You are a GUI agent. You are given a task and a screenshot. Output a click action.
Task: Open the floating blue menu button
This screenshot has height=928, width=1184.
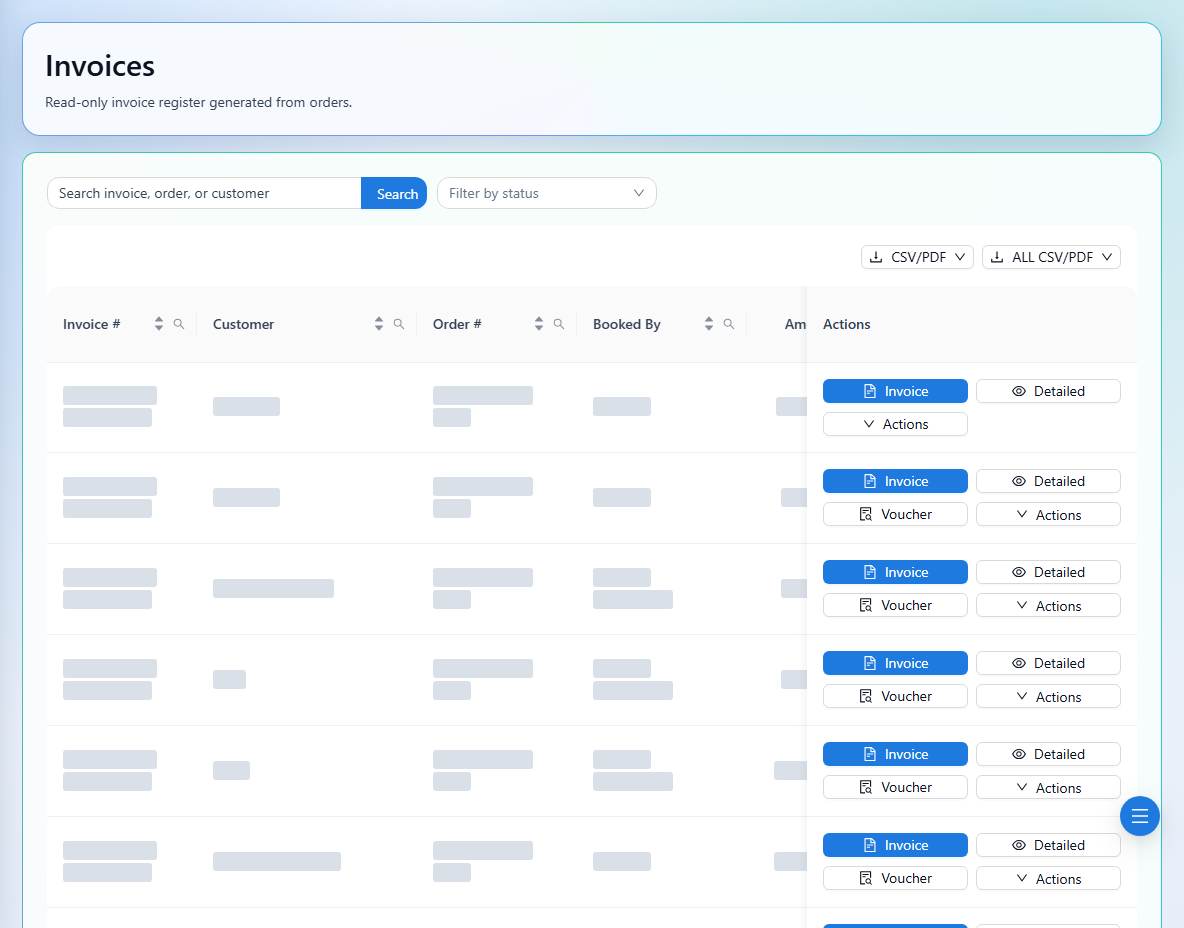click(x=1139, y=815)
